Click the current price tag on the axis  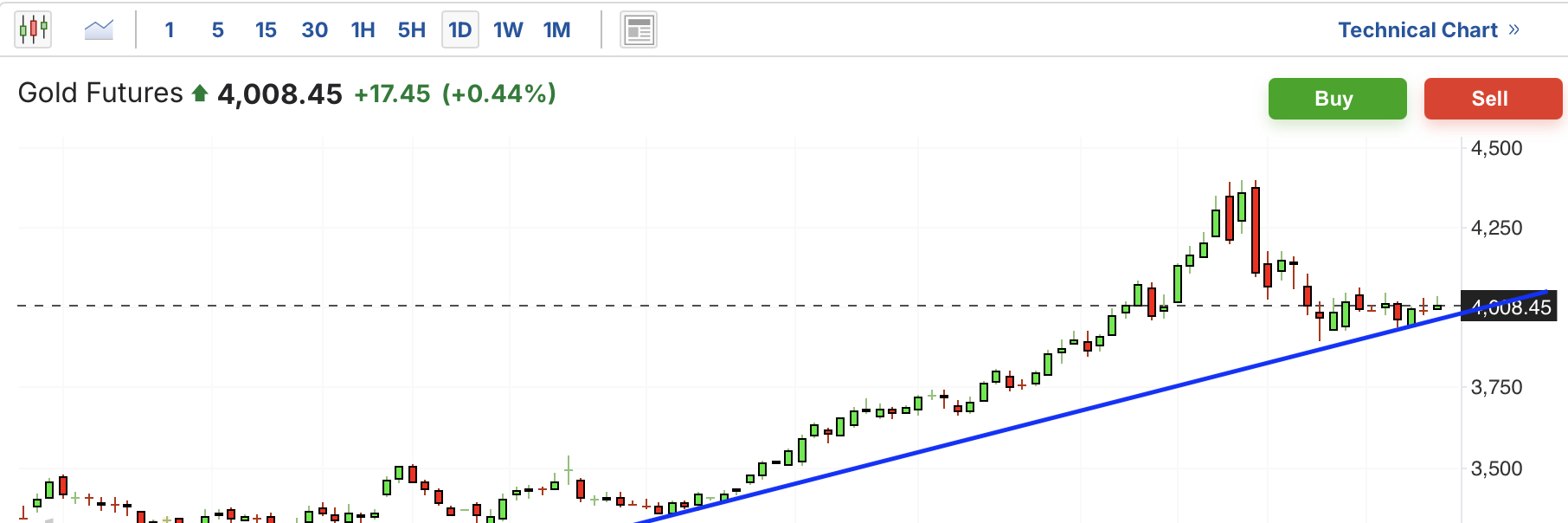pos(1509,307)
